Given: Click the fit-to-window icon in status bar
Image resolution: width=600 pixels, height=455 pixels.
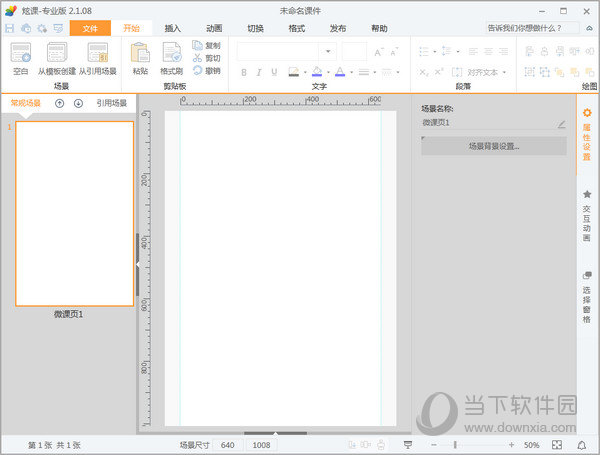Looking at the screenshot, I should pyautogui.click(x=557, y=445).
